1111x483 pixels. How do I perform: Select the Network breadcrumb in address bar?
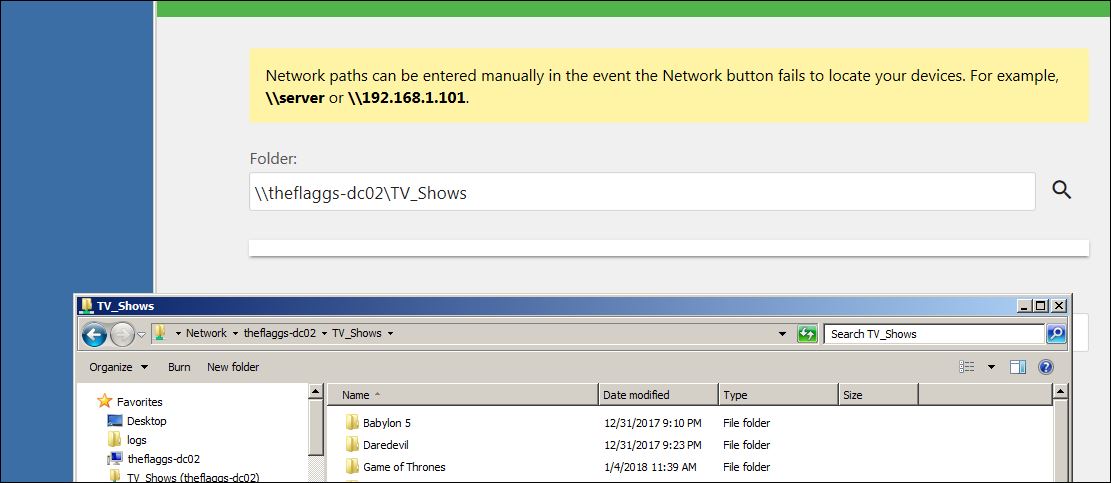point(206,334)
